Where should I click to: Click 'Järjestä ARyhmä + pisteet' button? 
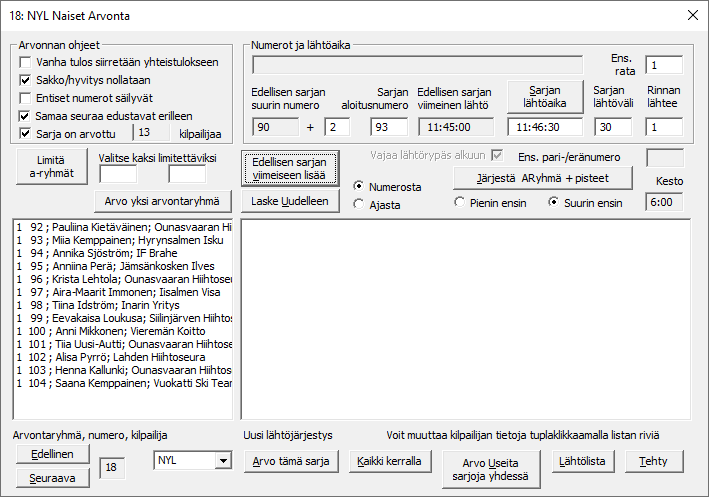pyautogui.click(x=544, y=178)
